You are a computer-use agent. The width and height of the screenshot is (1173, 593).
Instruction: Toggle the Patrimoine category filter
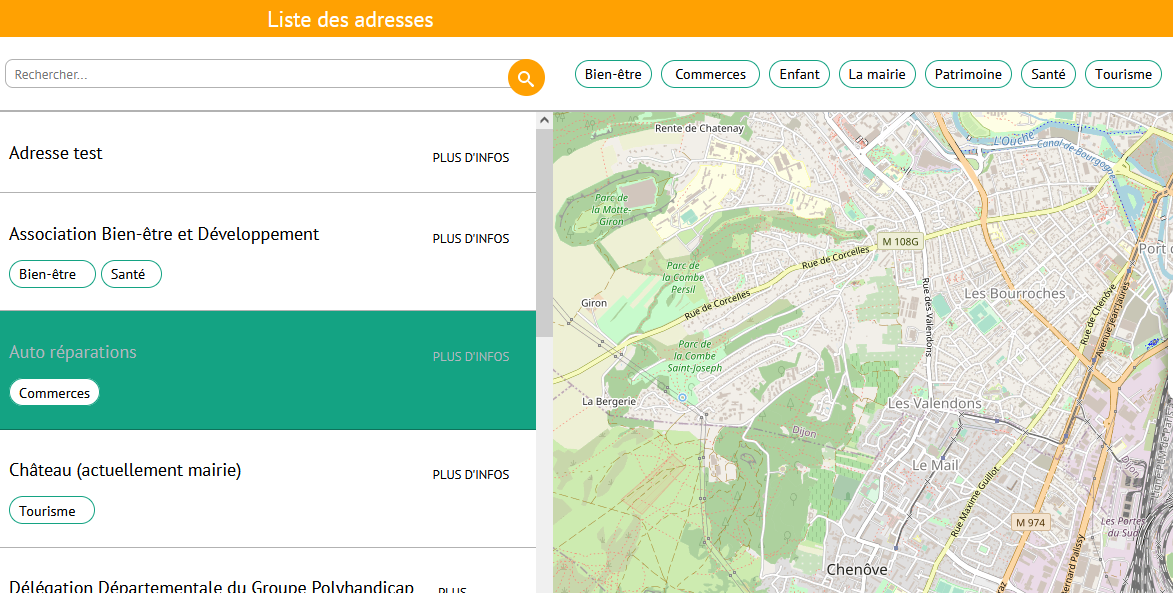(x=968, y=73)
